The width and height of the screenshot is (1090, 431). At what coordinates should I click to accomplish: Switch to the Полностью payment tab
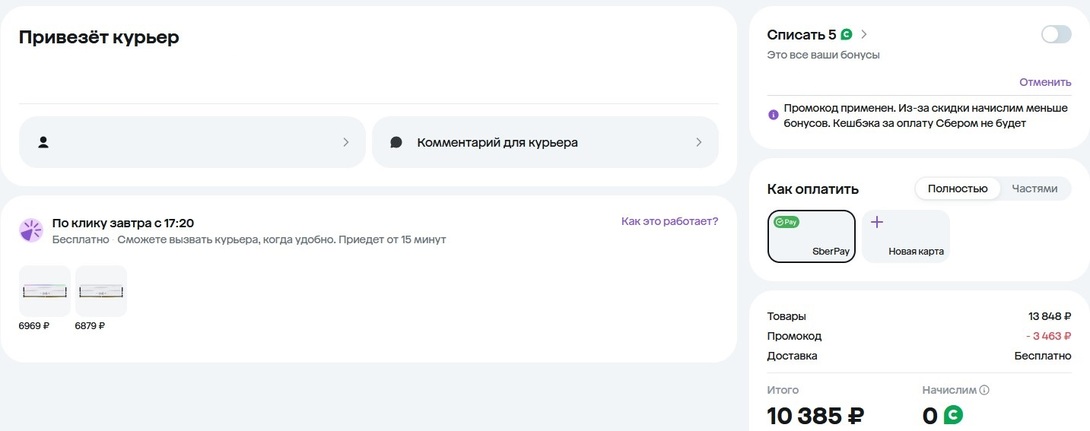[957, 188]
